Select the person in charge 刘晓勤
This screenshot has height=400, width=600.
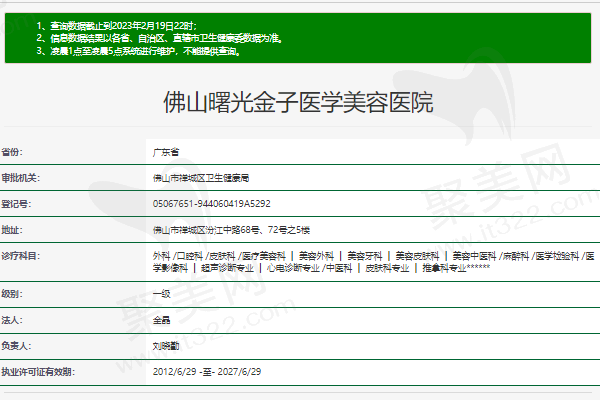tap(166, 346)
